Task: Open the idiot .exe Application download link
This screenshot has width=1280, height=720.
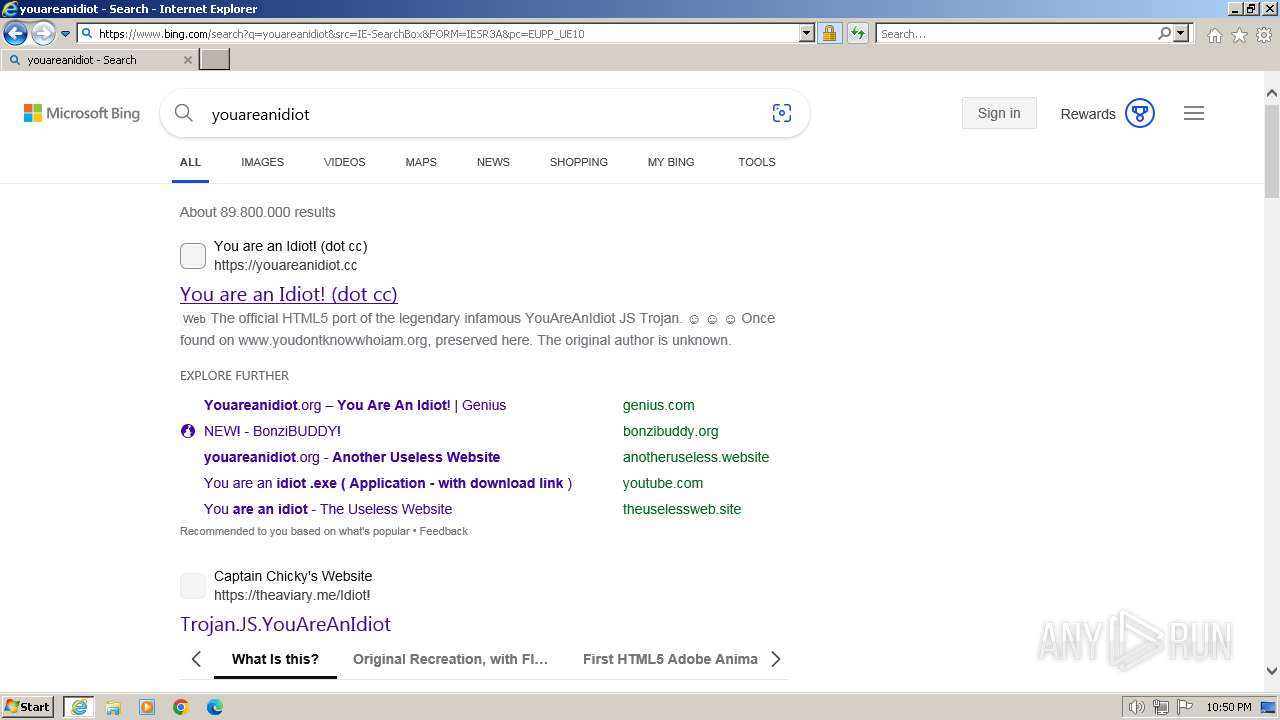Action: tap(388, 483)
